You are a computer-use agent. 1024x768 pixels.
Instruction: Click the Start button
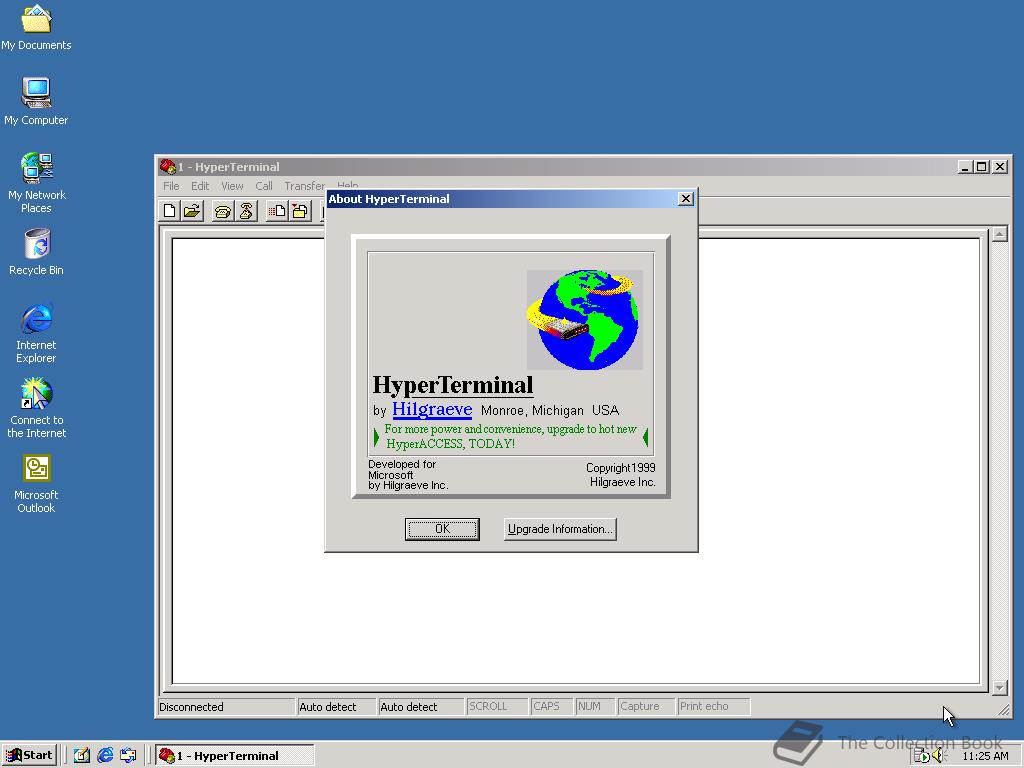click(x=29, y=756)
